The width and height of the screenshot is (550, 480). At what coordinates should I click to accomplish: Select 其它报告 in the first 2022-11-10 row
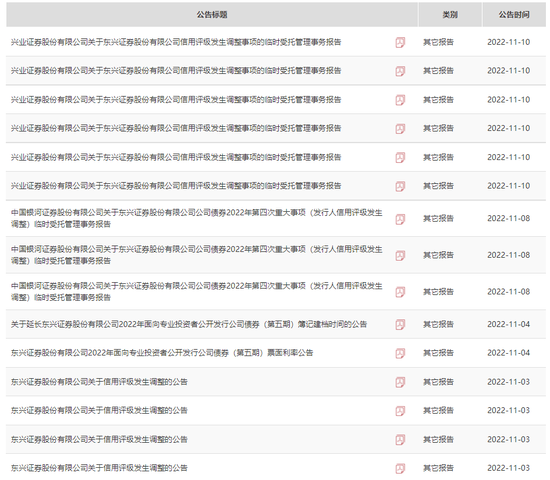[438, 42]
